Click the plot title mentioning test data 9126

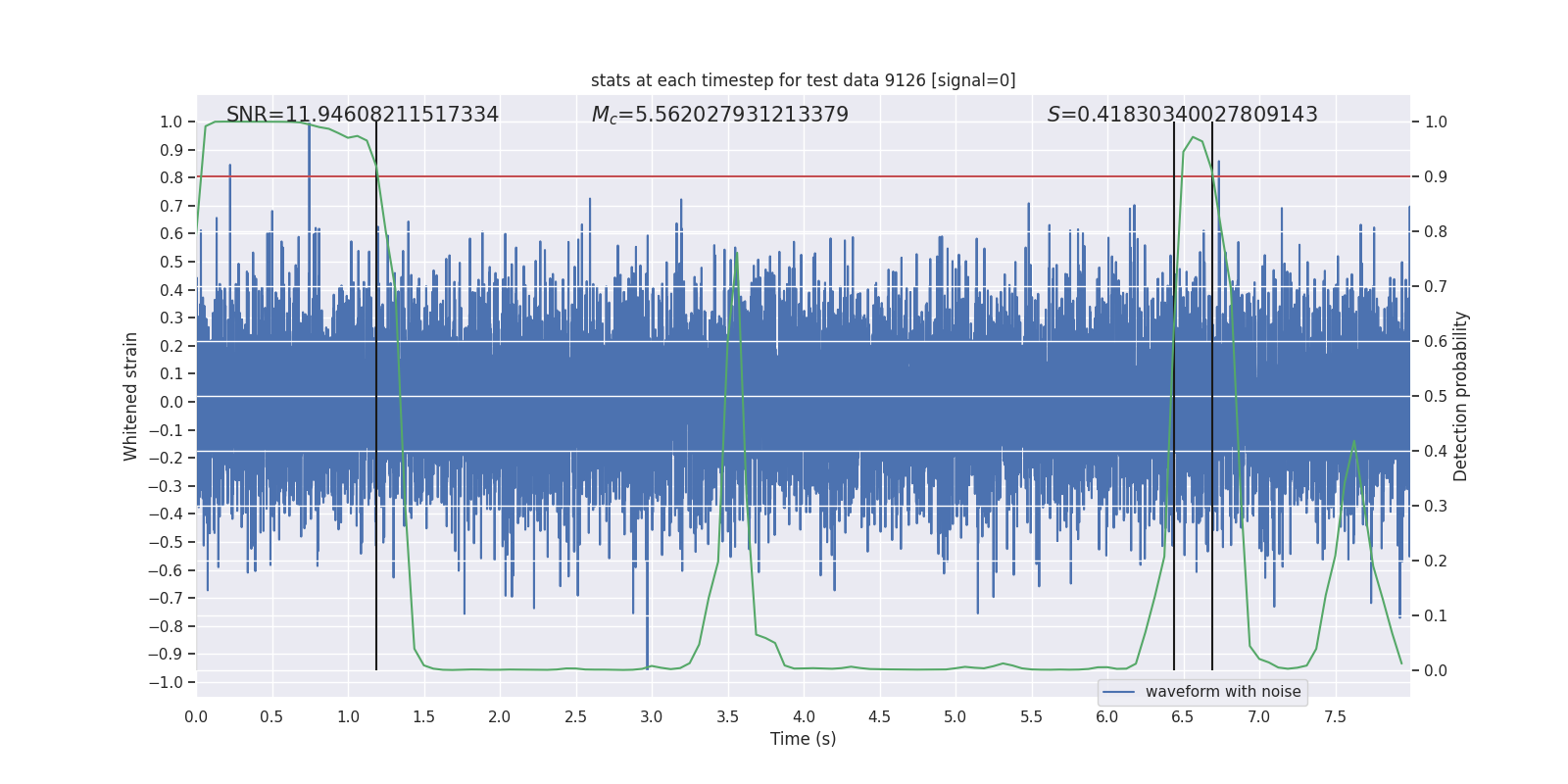click(803, 80)
